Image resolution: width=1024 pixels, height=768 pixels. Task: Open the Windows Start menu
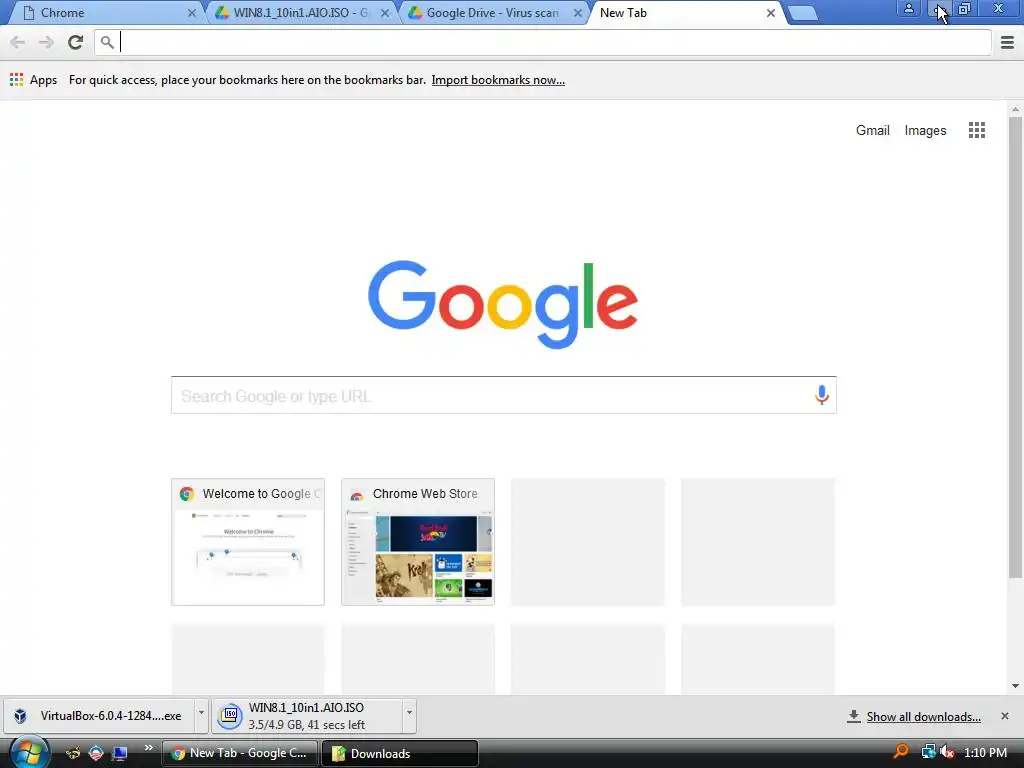(30, 753)
